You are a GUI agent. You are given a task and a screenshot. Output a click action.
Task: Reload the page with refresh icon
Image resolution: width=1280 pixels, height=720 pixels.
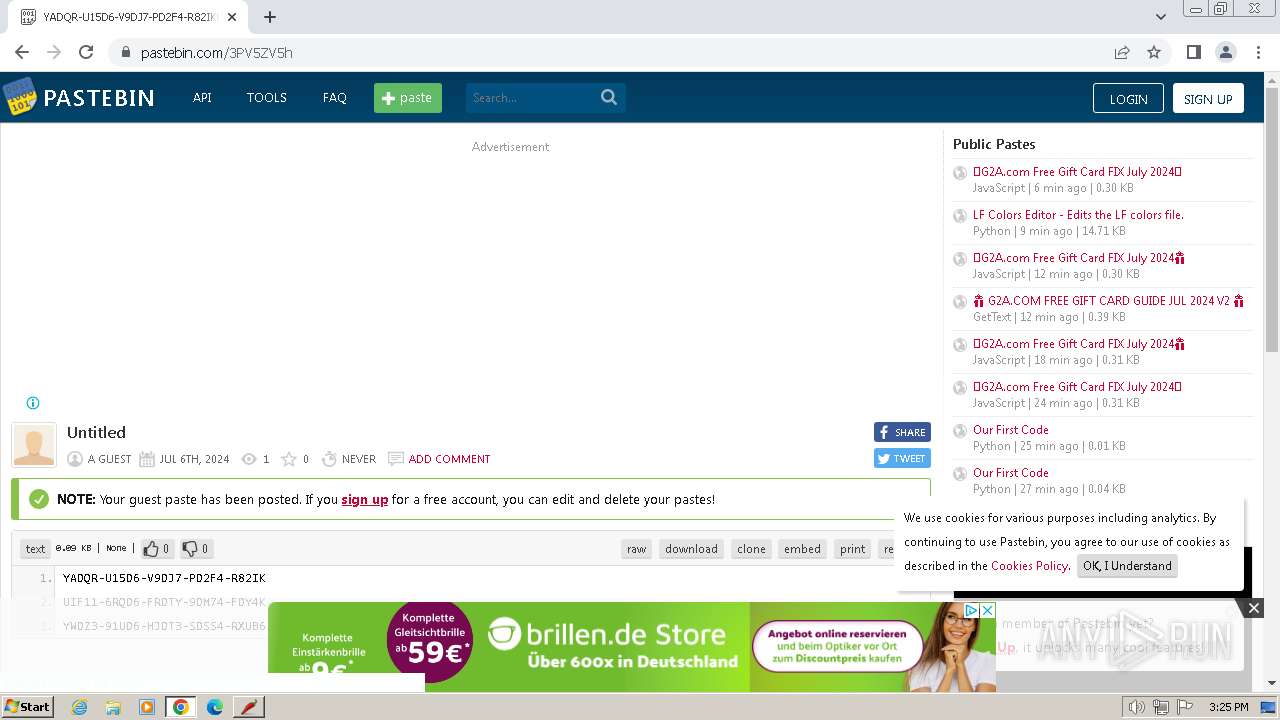[86, 52]
